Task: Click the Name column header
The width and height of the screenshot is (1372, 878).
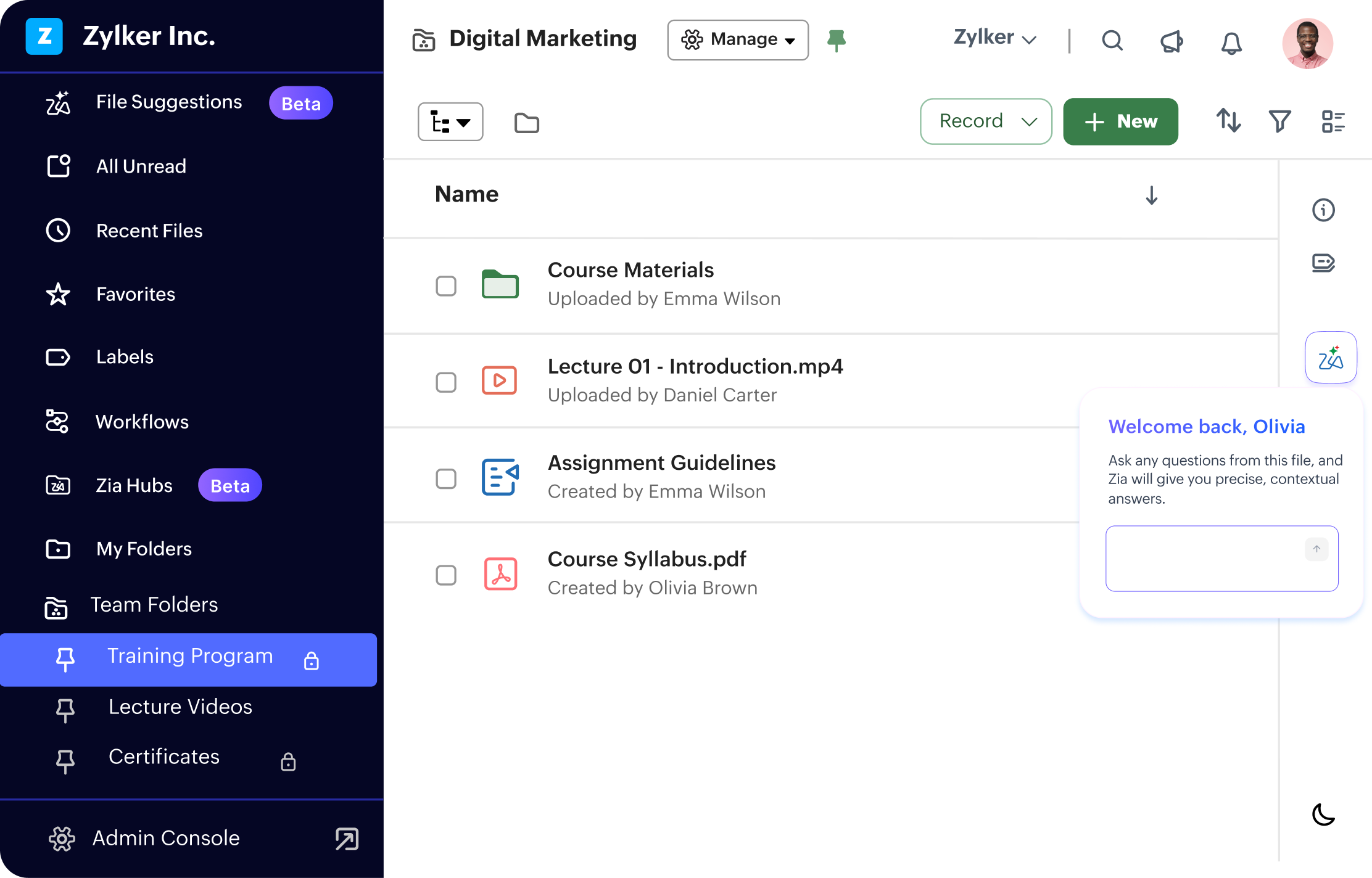Action: 466,194
